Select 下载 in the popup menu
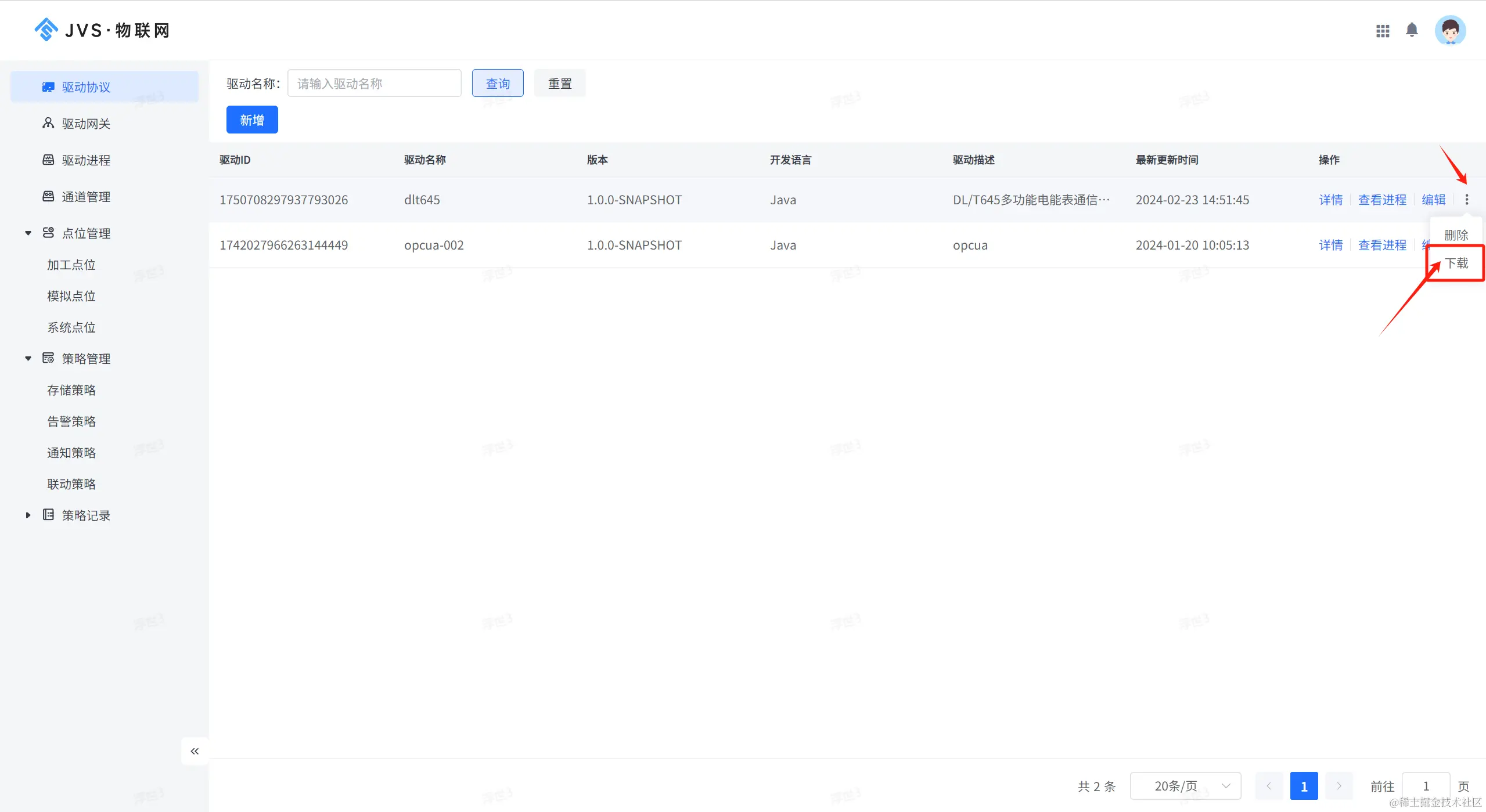1486x812 pixels. click(1456, 264)
